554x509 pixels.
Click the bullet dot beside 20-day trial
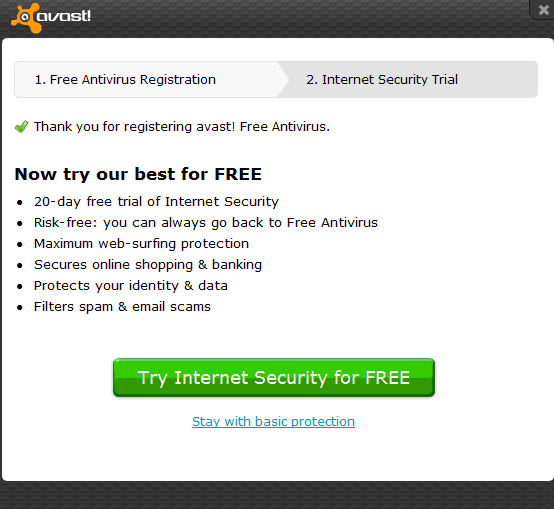[x=20, y=202]
